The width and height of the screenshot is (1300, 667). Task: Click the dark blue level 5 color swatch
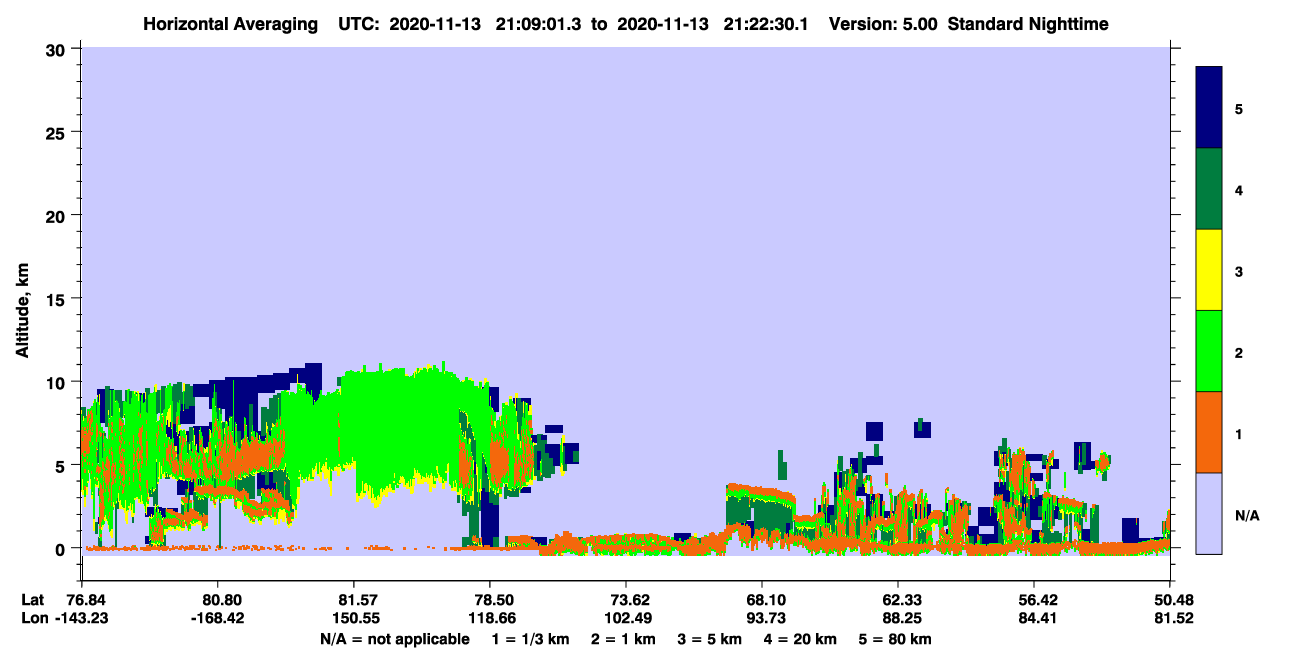click(1209, 108)
